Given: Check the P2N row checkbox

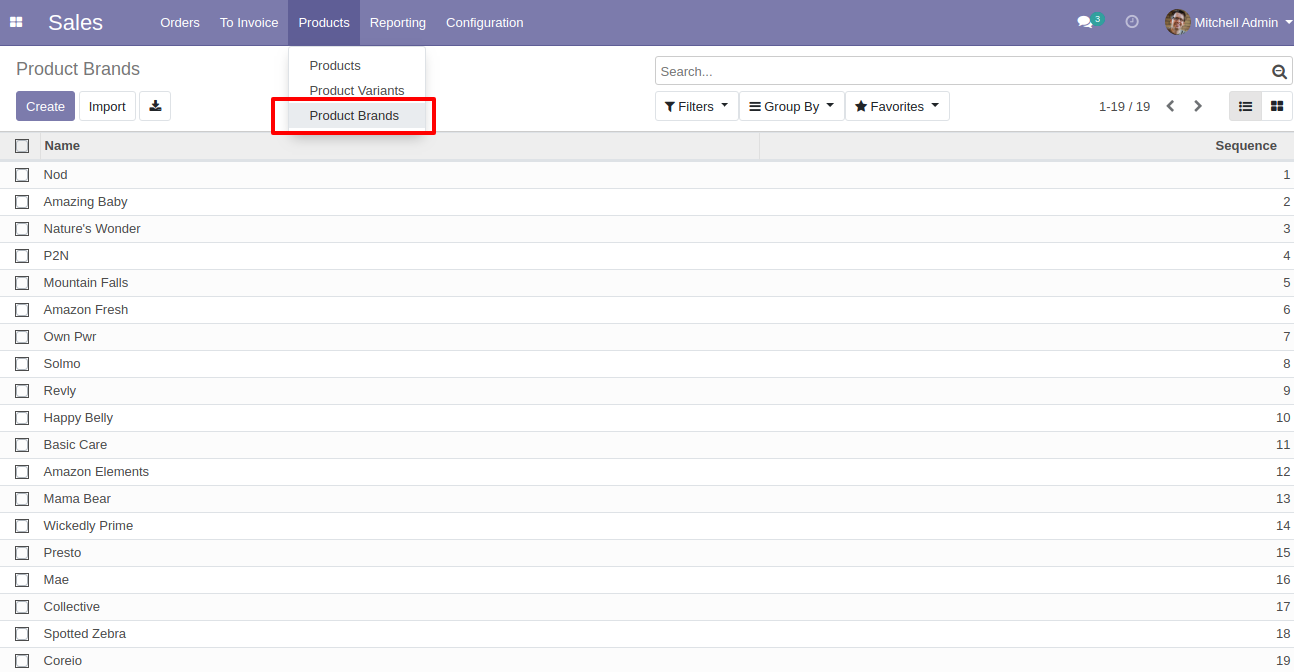Looking at the screenshot, I should (22, 256).
